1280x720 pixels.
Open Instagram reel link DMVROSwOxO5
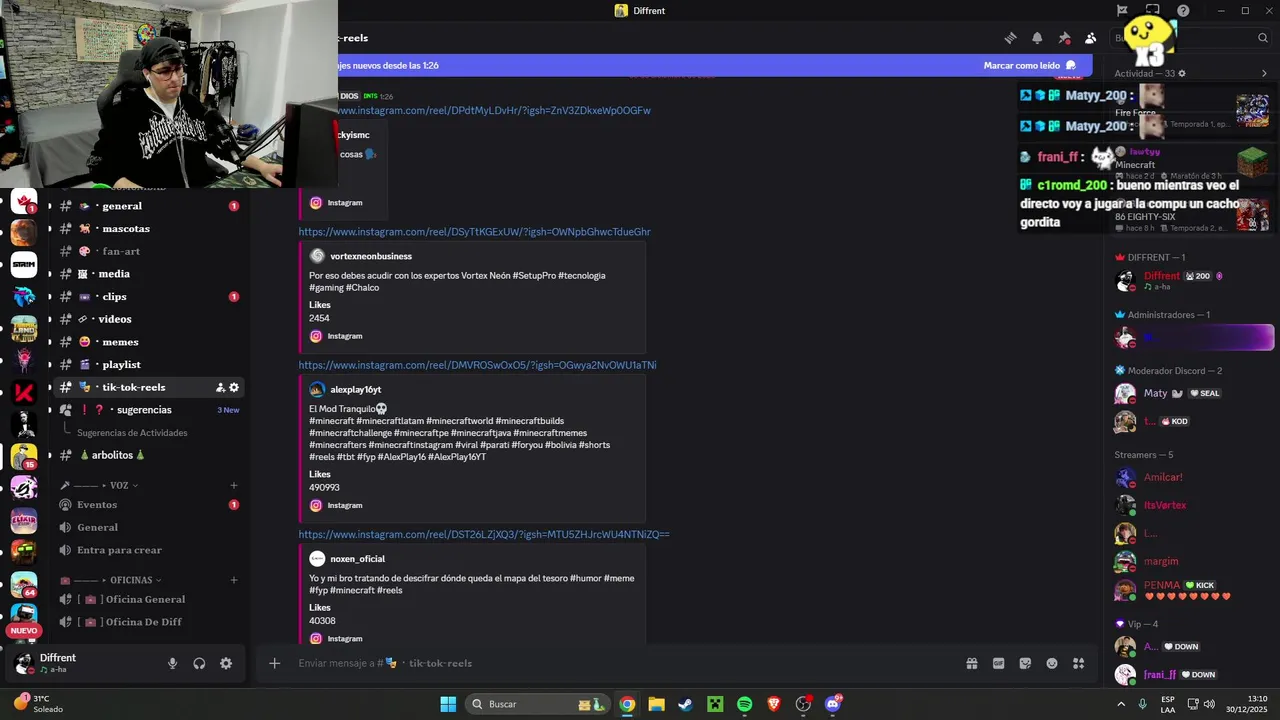pos(477,365)
